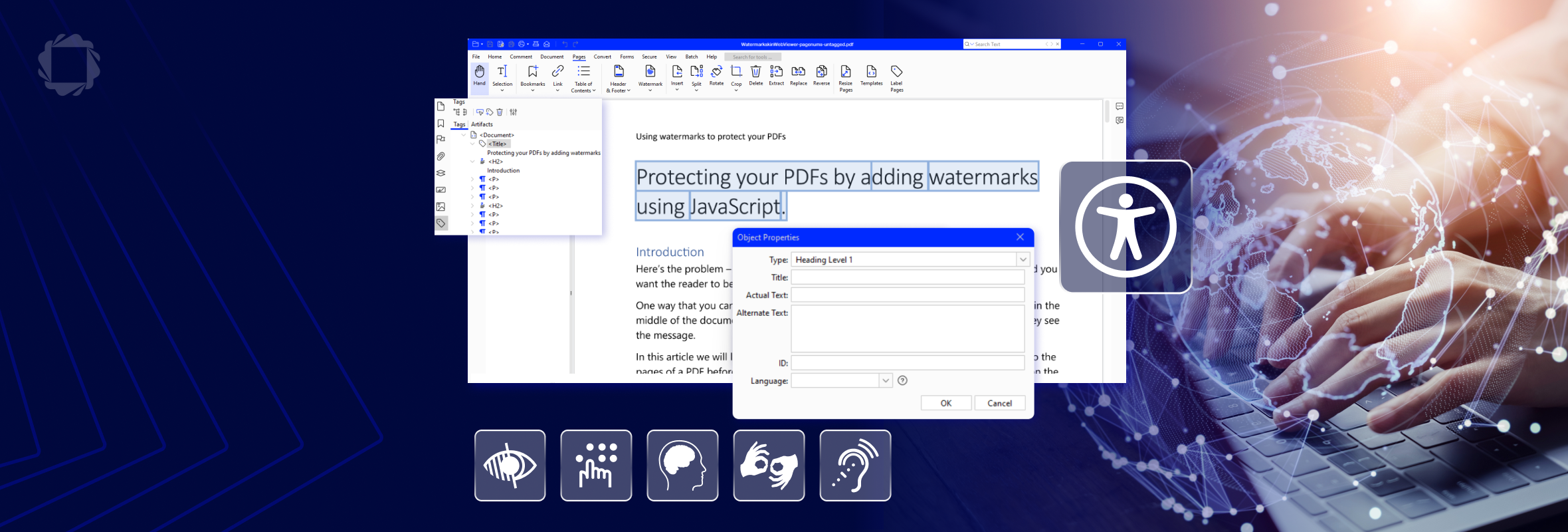Open the Language combo box arrow

(886, 380)
